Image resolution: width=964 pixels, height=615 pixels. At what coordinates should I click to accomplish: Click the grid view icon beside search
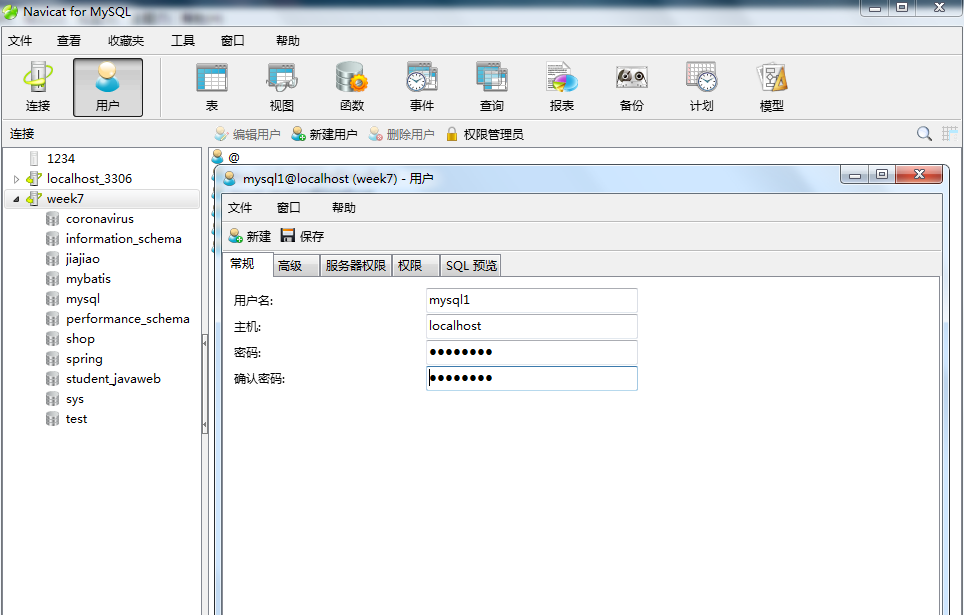tap(949, 133)
